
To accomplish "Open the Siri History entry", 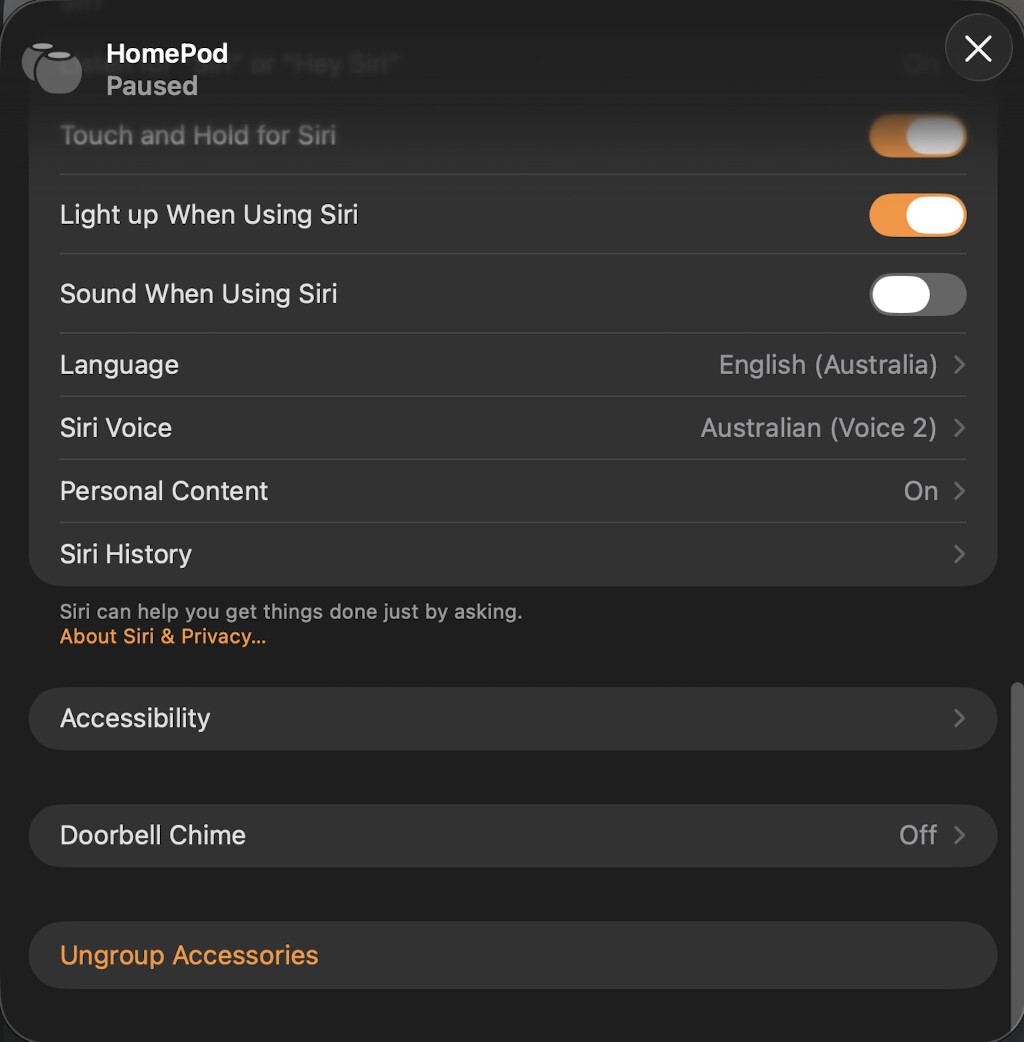I will click(513, 554).
